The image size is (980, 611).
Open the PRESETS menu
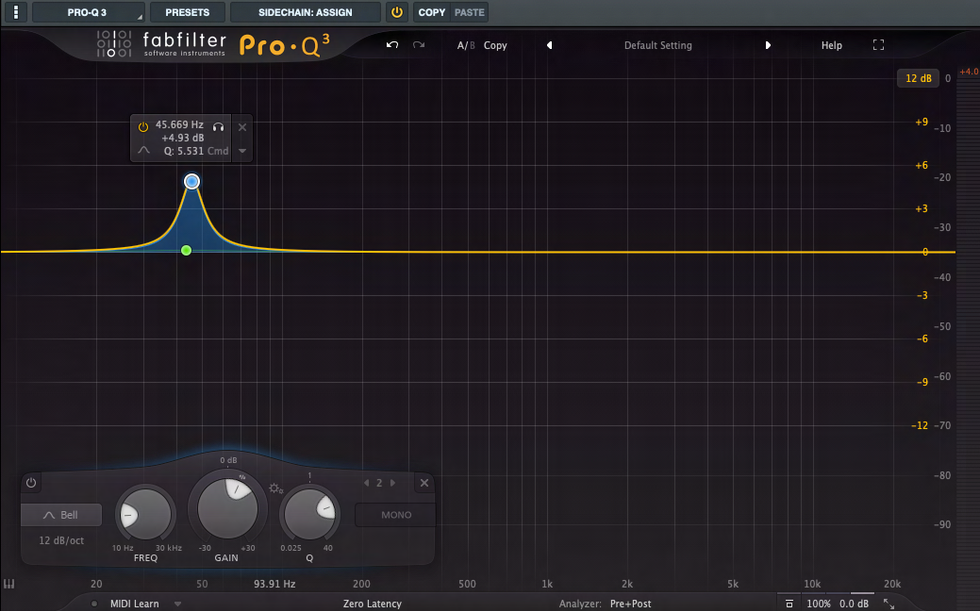point(188,12)
